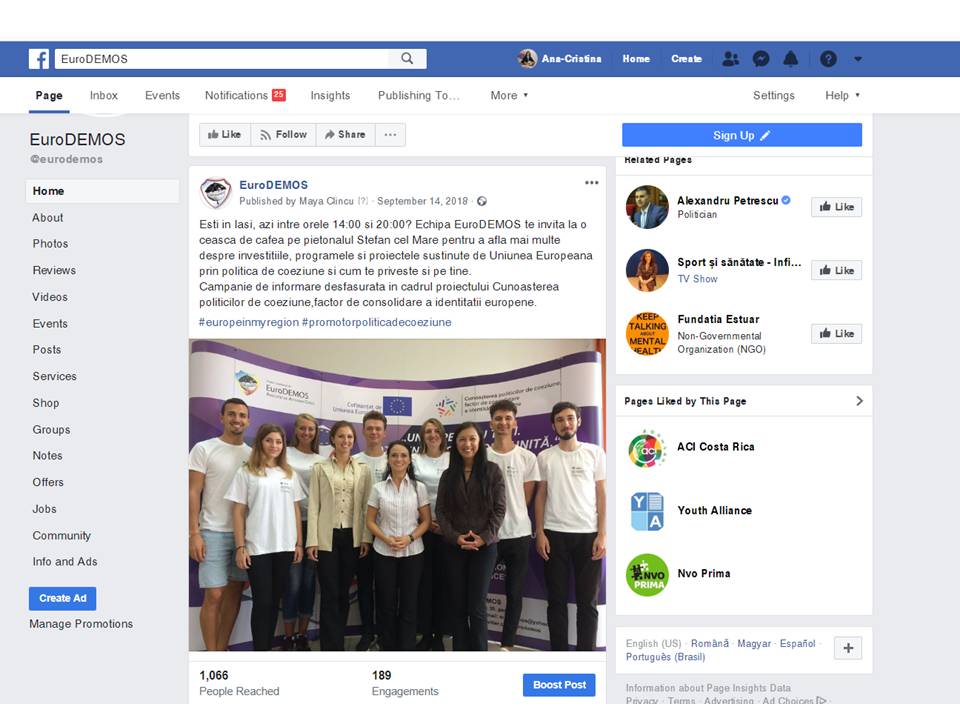Open Sport și sănătate page picture

coord(647,270)
